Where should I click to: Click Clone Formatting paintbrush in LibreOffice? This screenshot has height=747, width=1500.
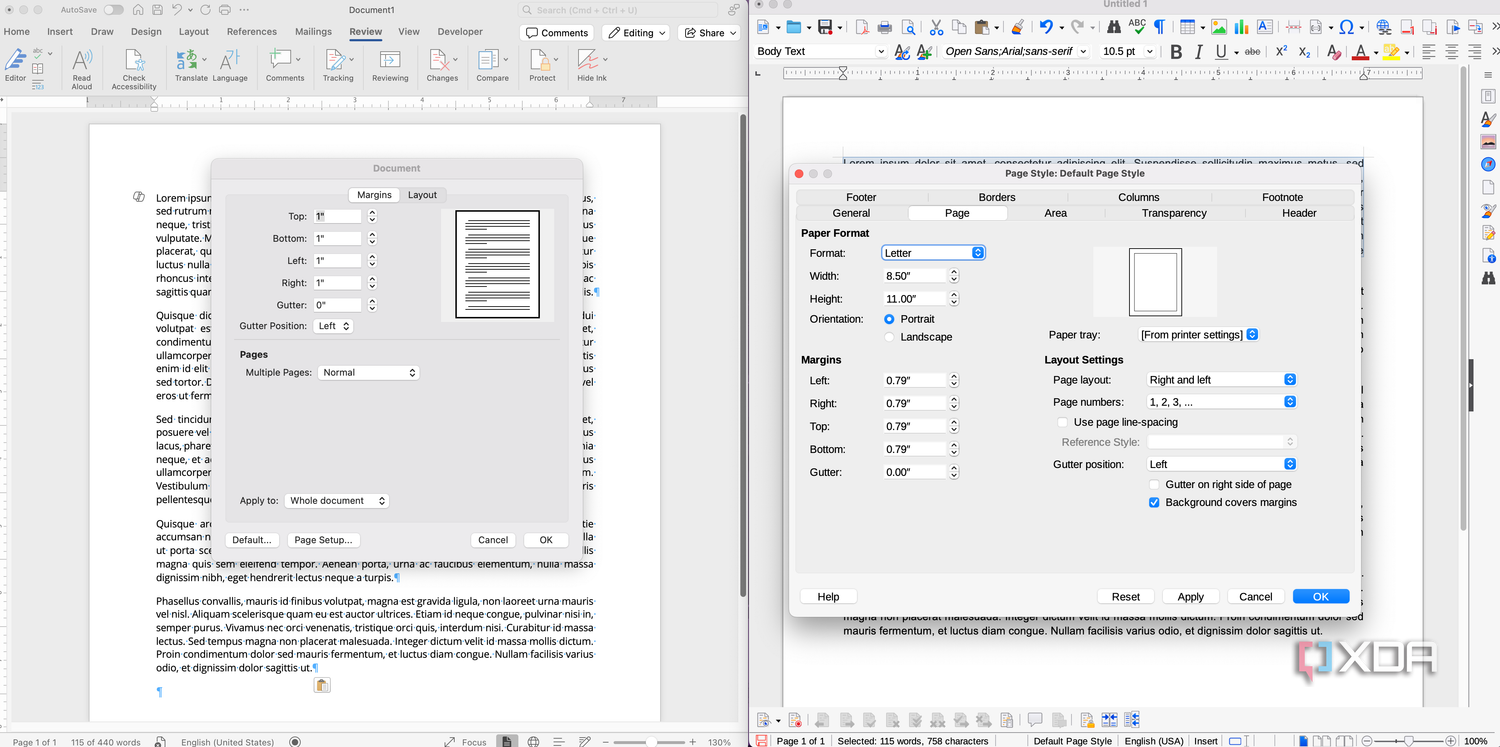1017,27
